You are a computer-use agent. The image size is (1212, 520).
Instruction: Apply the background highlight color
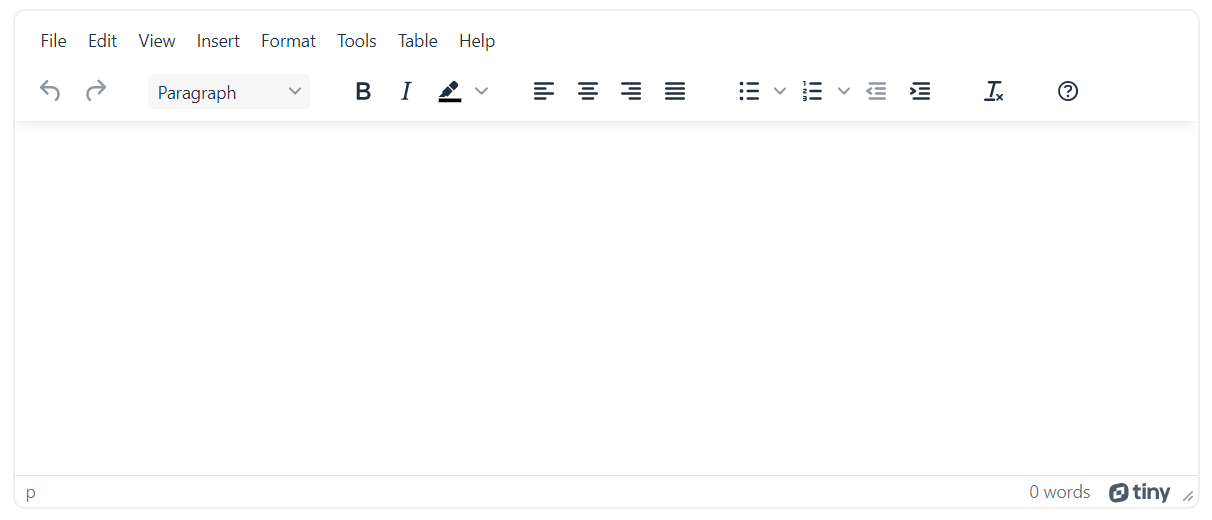[x=450, y=91]
